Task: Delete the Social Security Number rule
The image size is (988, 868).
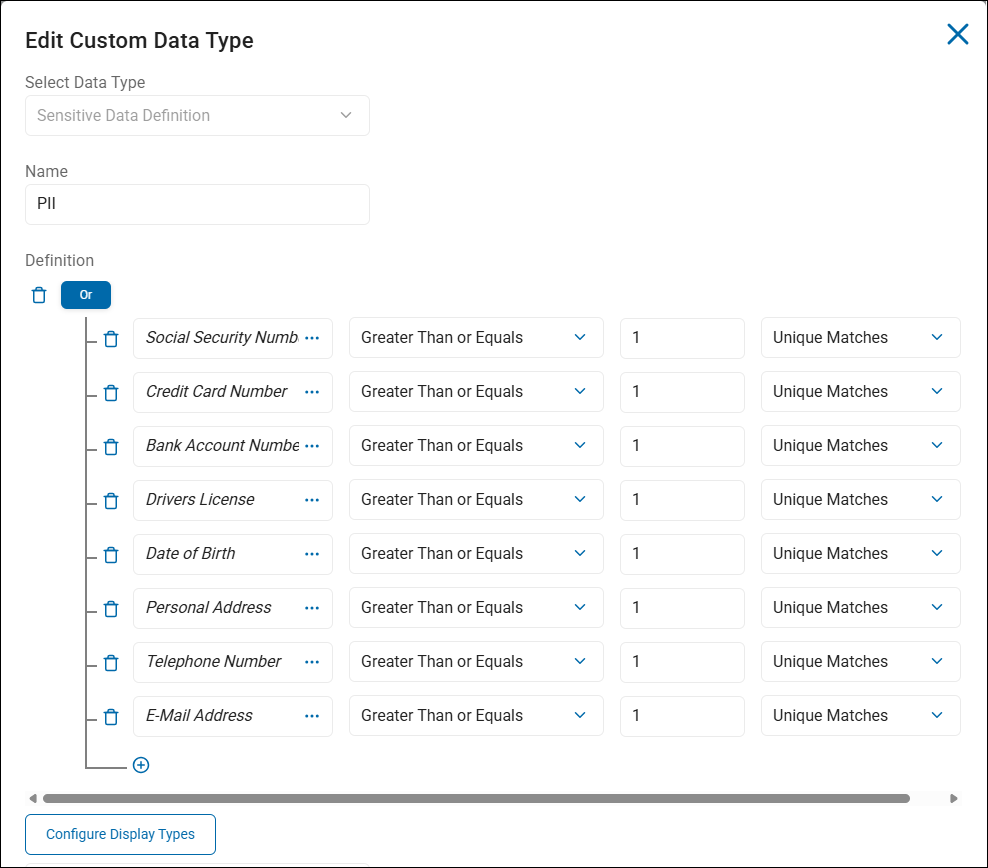Action: pyautogui.click(x=111, y=338)
